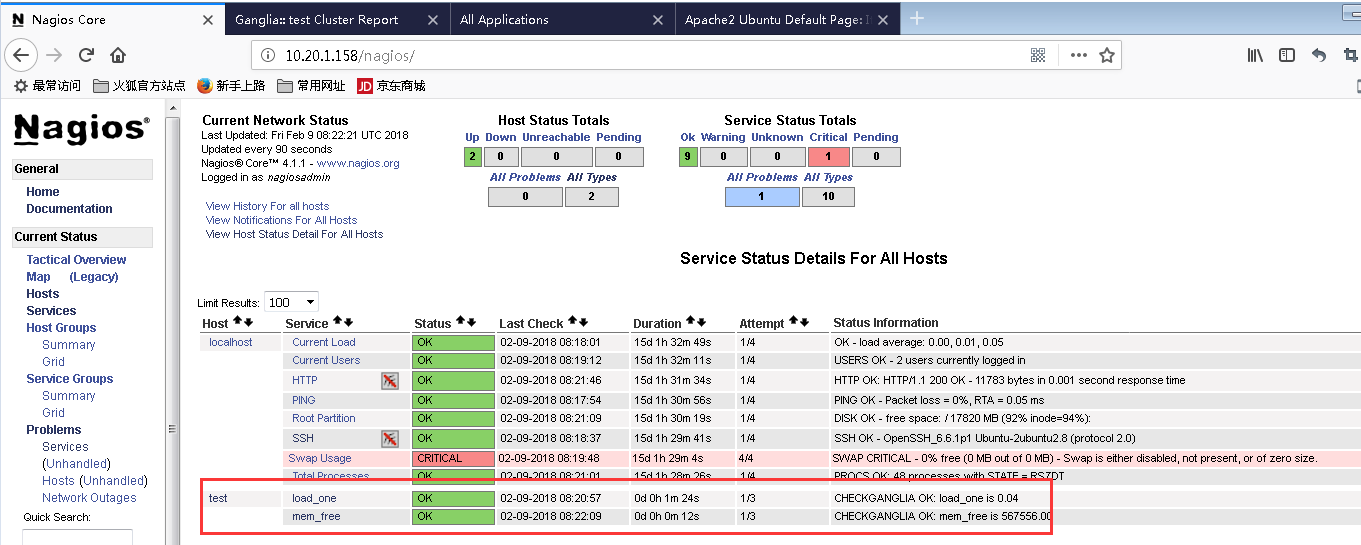Open Tactical Overview in the sidebar
The width and height of the screenshot is (1361, 545).
[x=76, y=260]
